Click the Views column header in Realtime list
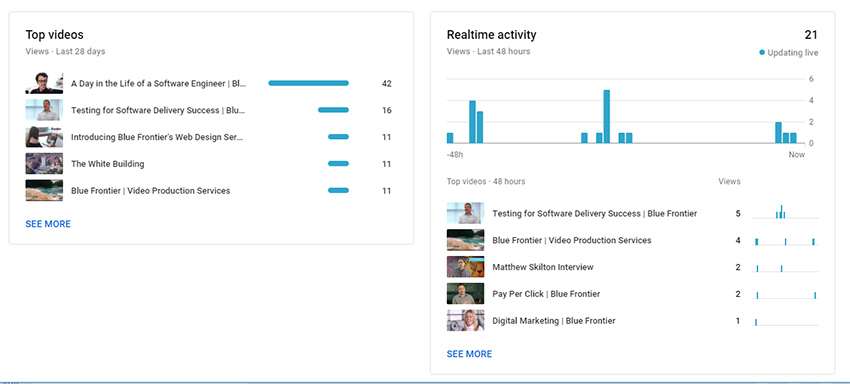 pyautogui.click(x=729, y=181)
